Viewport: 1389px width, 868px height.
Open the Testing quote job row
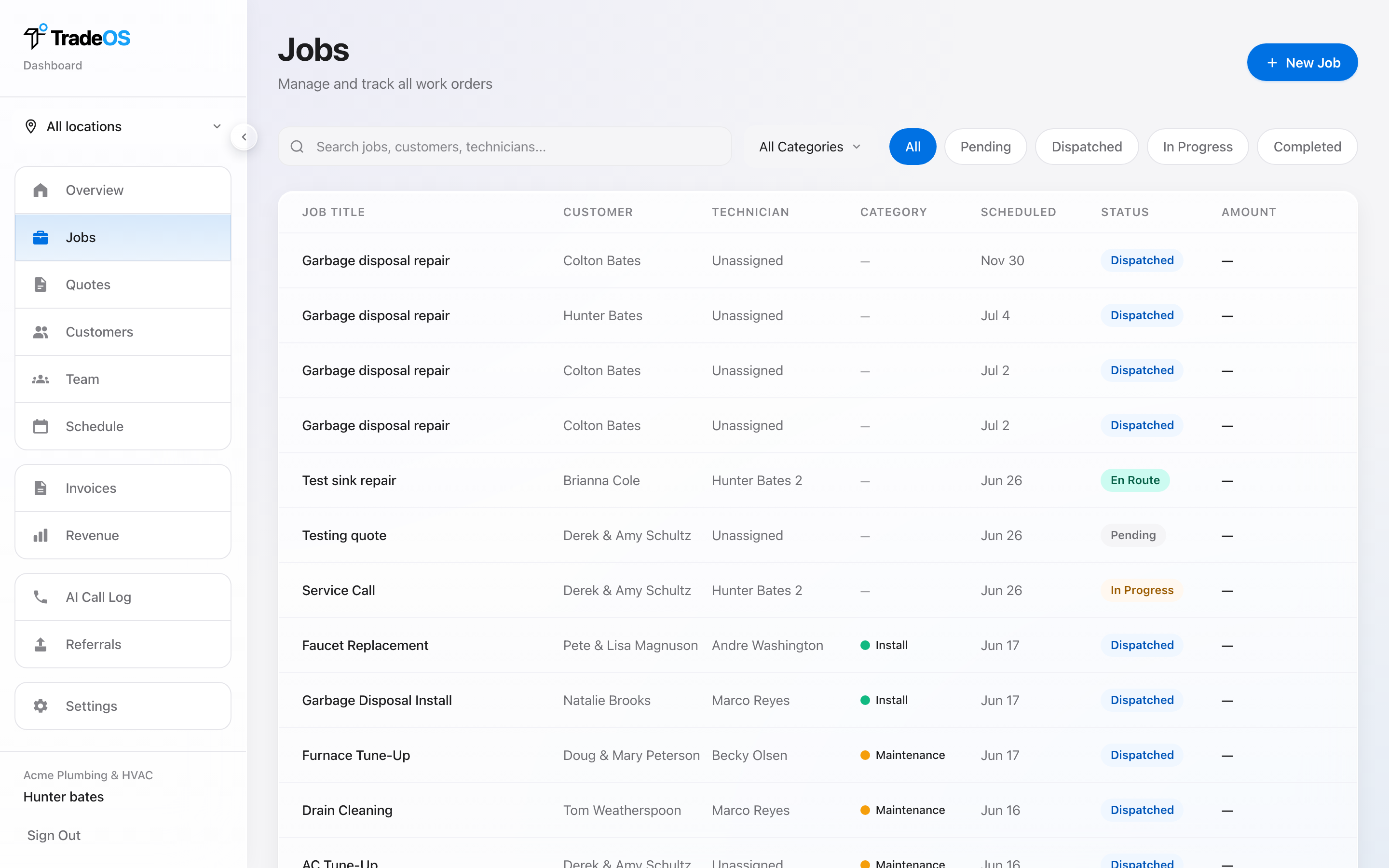click(x=818, y=535)
